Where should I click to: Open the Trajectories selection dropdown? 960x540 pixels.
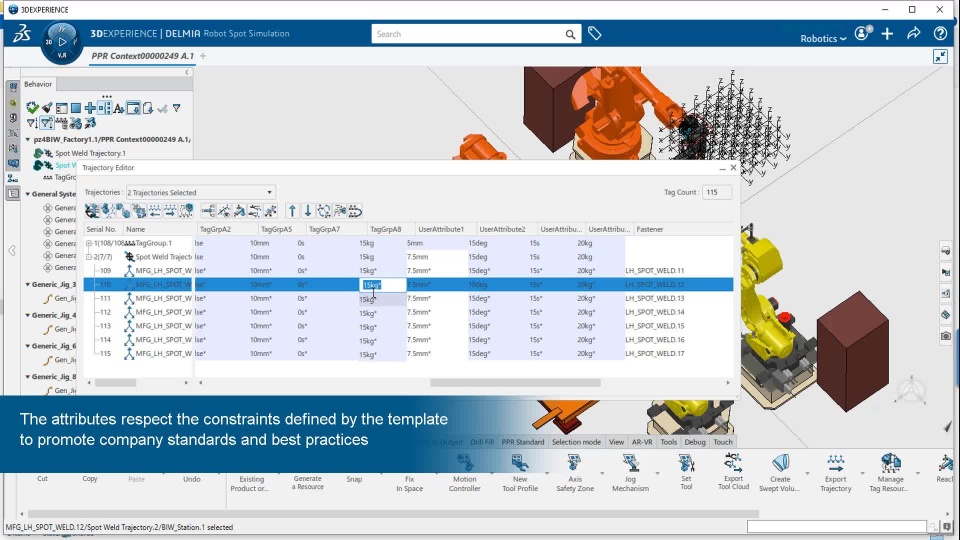[x=200, y=192]
